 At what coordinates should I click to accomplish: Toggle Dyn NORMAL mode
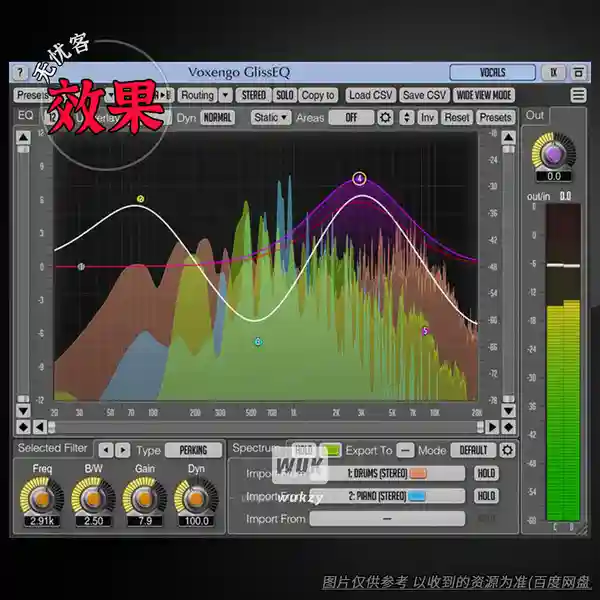[x=217, y=117]
